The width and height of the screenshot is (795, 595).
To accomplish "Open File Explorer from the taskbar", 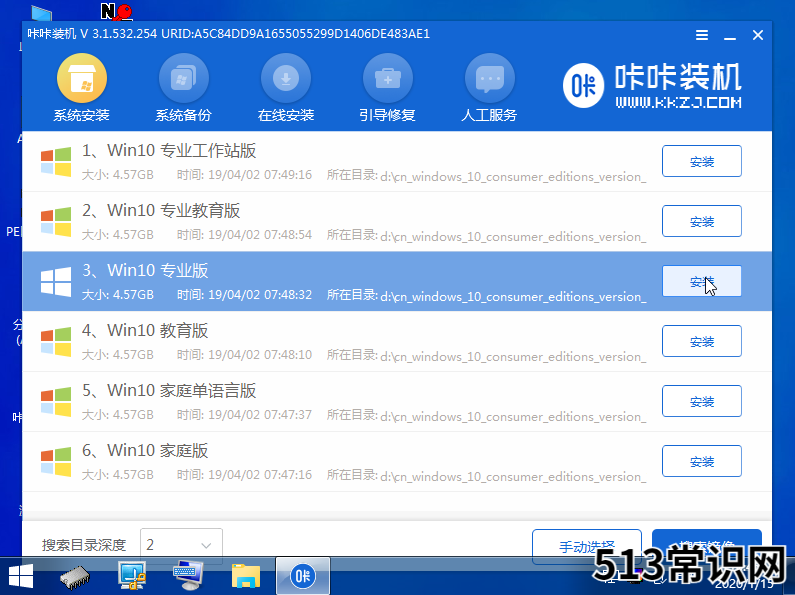I will tap(246, 576).
